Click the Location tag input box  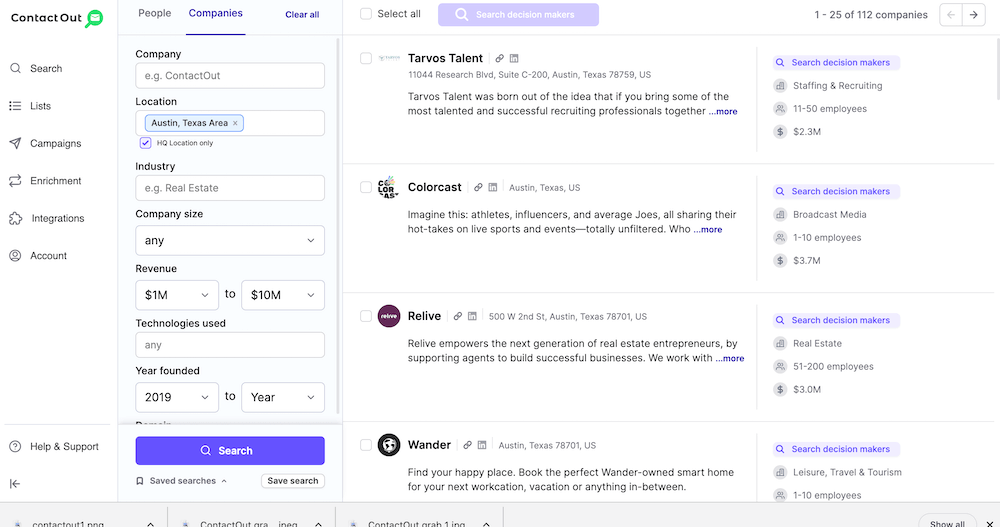(230, 123)
